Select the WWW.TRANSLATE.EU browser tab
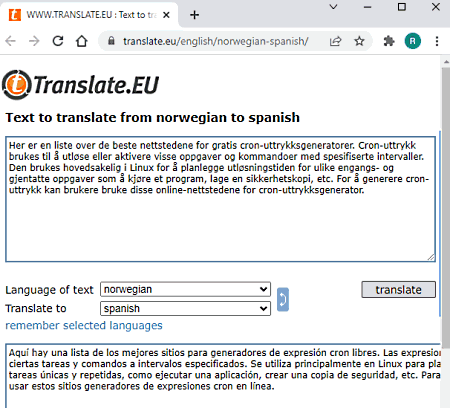Screen dimensions: 450x408 coord(89,15)
